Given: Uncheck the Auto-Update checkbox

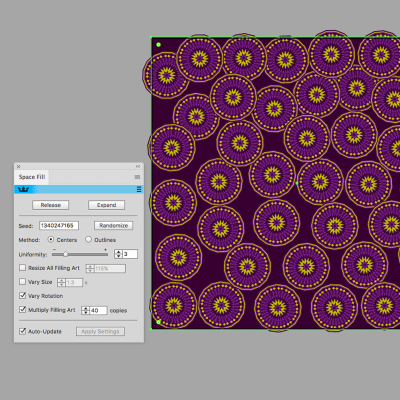Looking at the screenshot, I should (23, 331).
